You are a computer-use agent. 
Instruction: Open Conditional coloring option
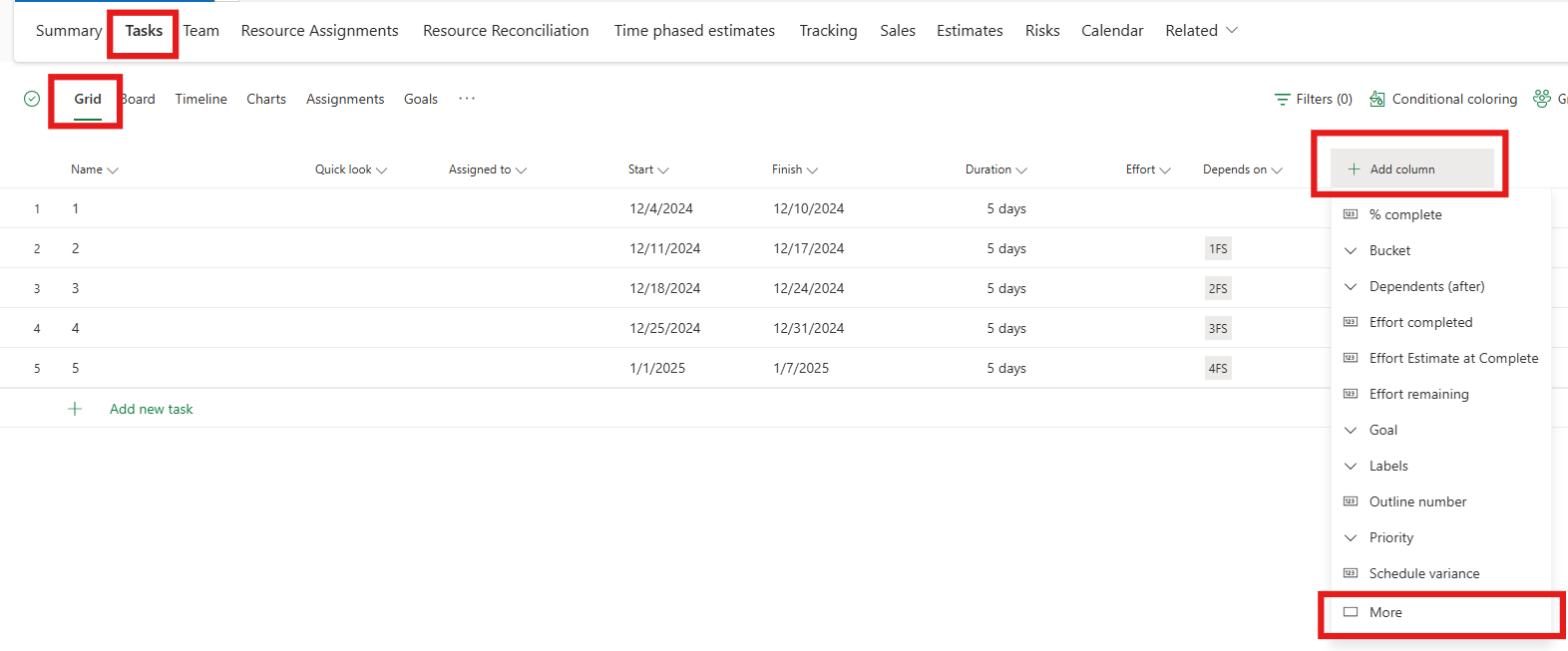point(1443,99)
